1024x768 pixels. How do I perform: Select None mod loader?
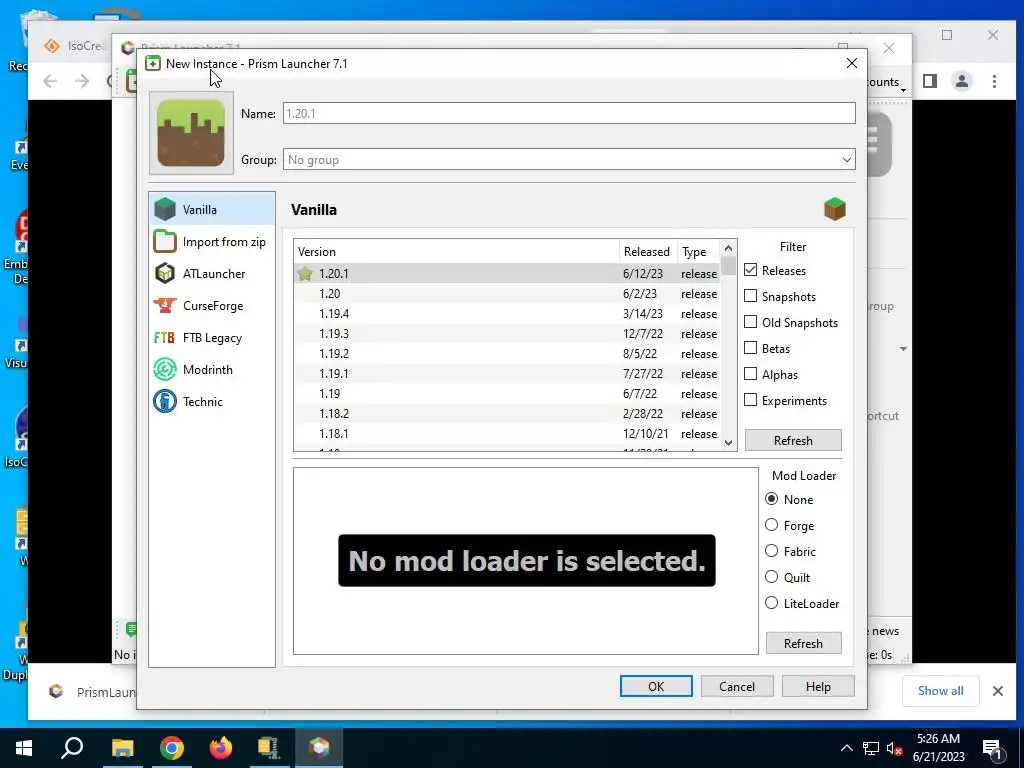pyautogui.click(x=771, y=500)
